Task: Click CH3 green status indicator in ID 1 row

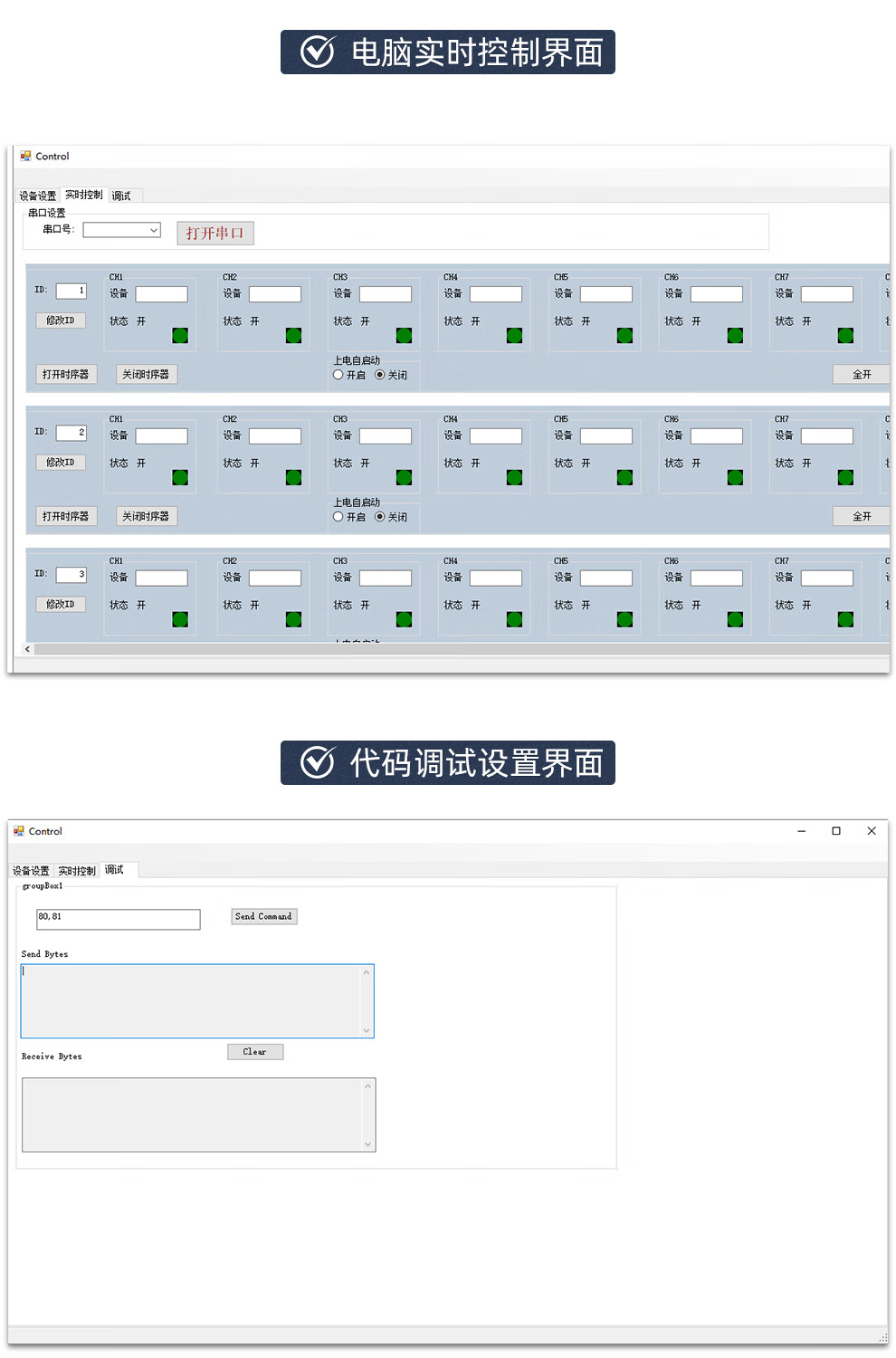Action: coord(404,336)
